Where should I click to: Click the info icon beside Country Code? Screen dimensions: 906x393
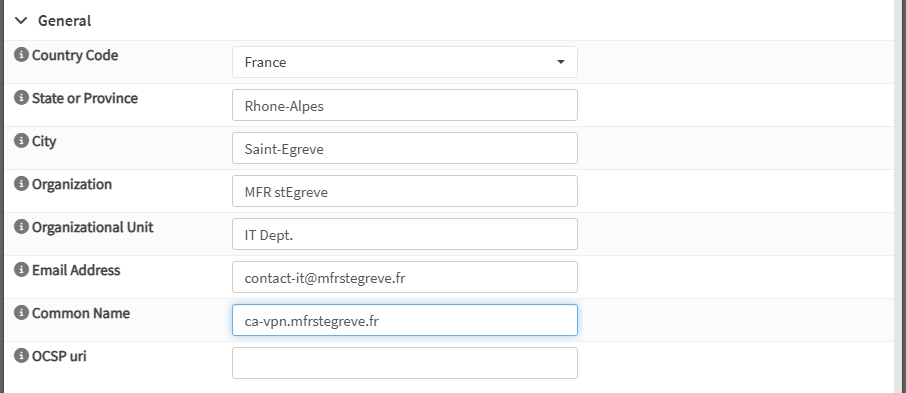pos(21,55)
